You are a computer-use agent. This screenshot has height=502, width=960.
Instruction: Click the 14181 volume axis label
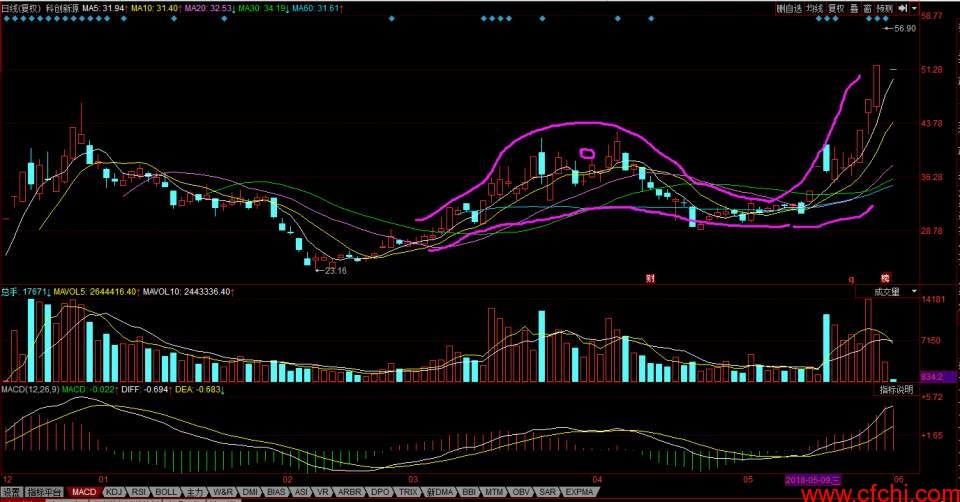[932, 299]
